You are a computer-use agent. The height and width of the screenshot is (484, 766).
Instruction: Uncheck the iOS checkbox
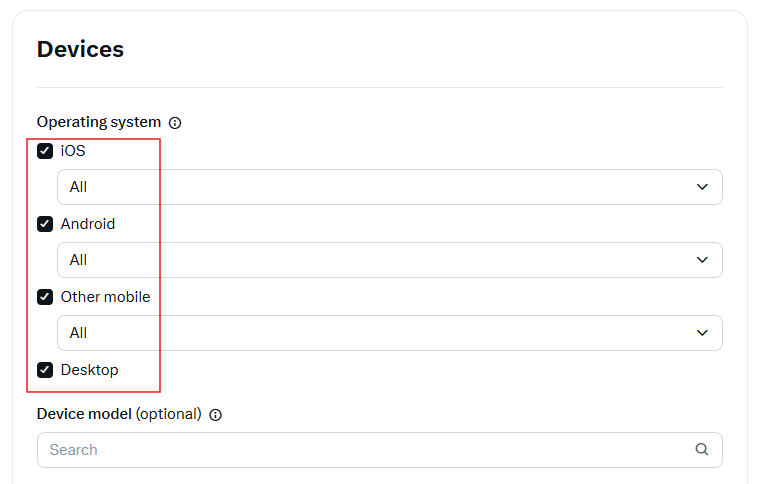[x=45, y=151]
